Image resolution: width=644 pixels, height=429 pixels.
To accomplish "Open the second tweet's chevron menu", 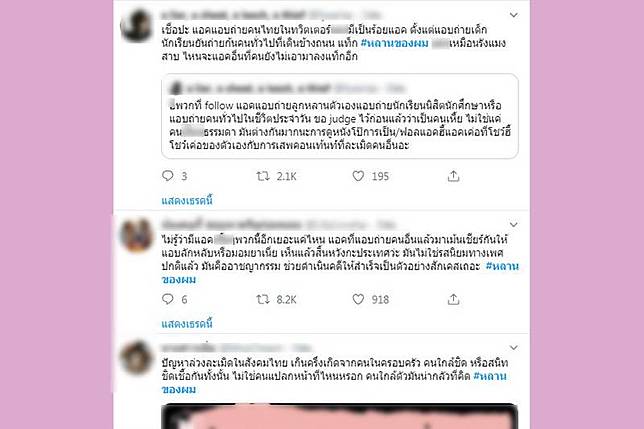I will [513, 225].
